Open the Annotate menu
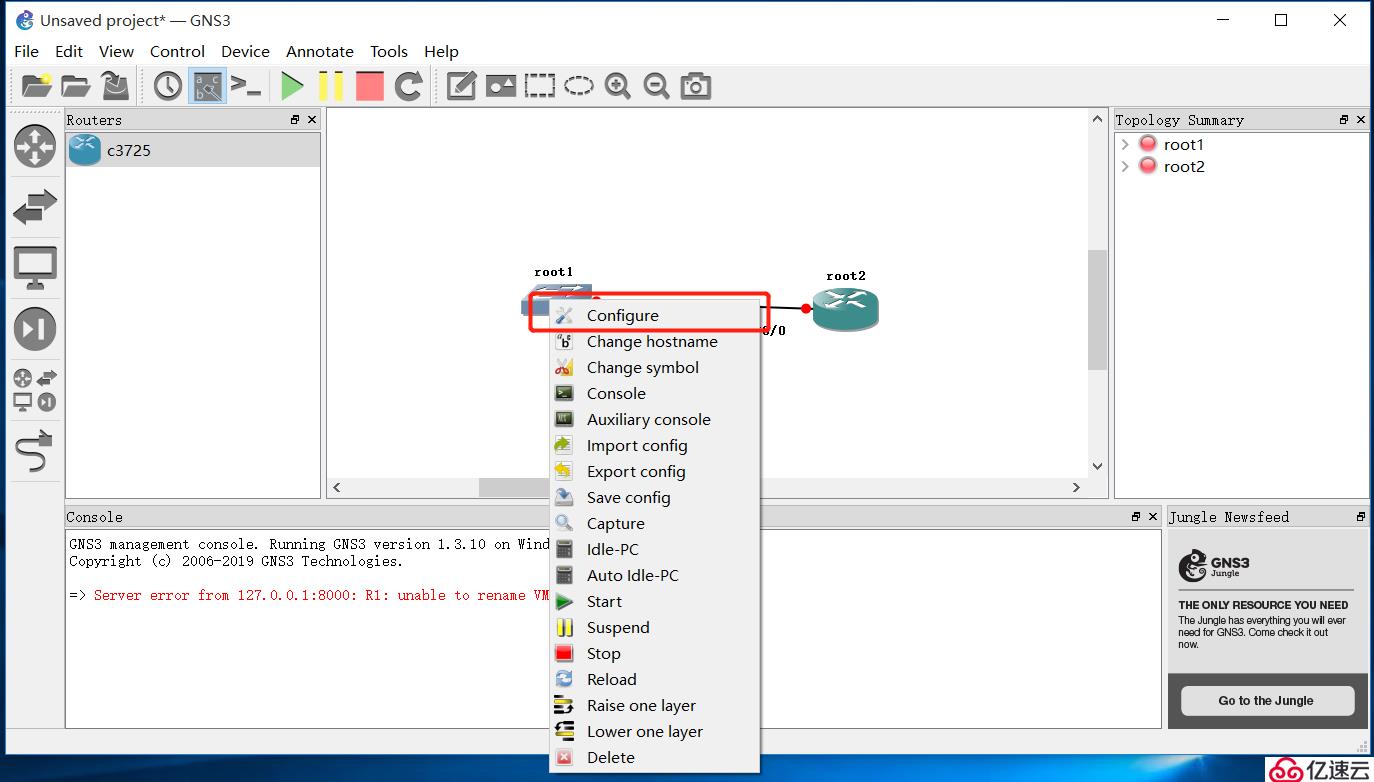1374x782 pixels. [x=320, y=51]
